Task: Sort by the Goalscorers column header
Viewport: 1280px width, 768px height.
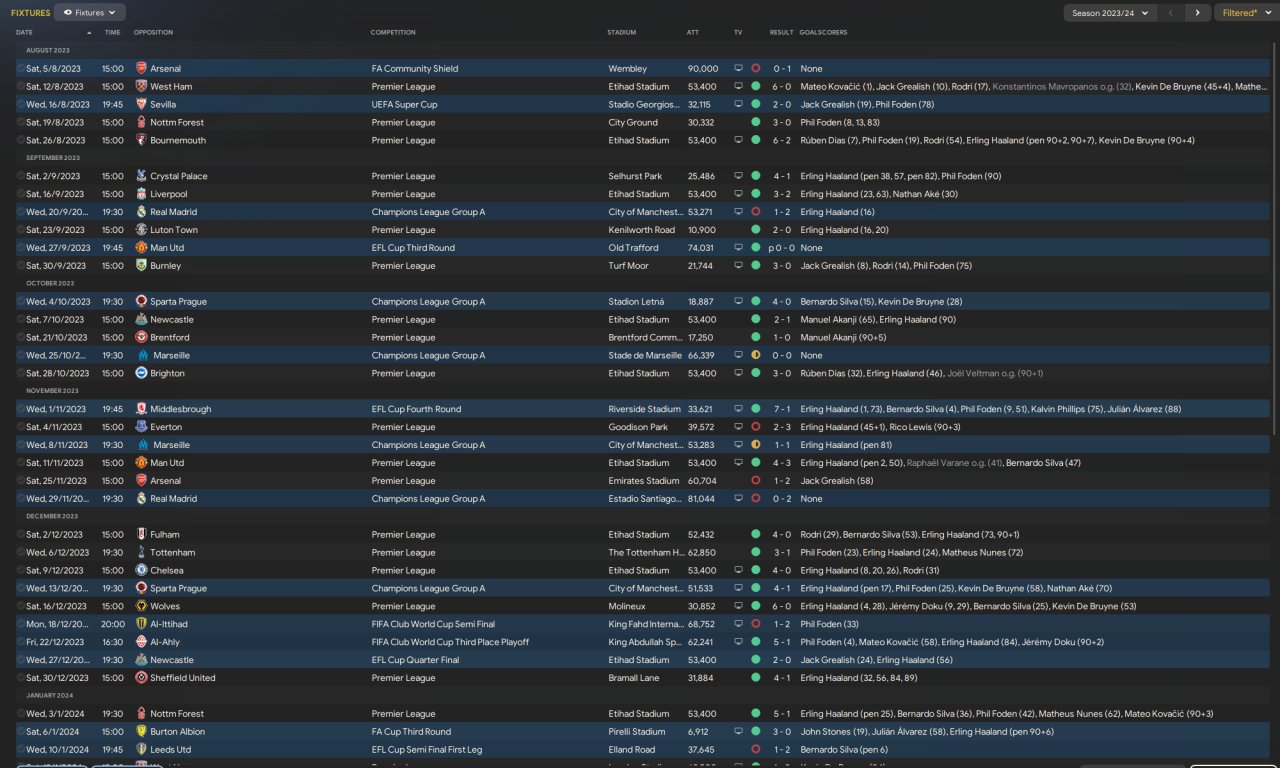Action: (x=823, y=32)
